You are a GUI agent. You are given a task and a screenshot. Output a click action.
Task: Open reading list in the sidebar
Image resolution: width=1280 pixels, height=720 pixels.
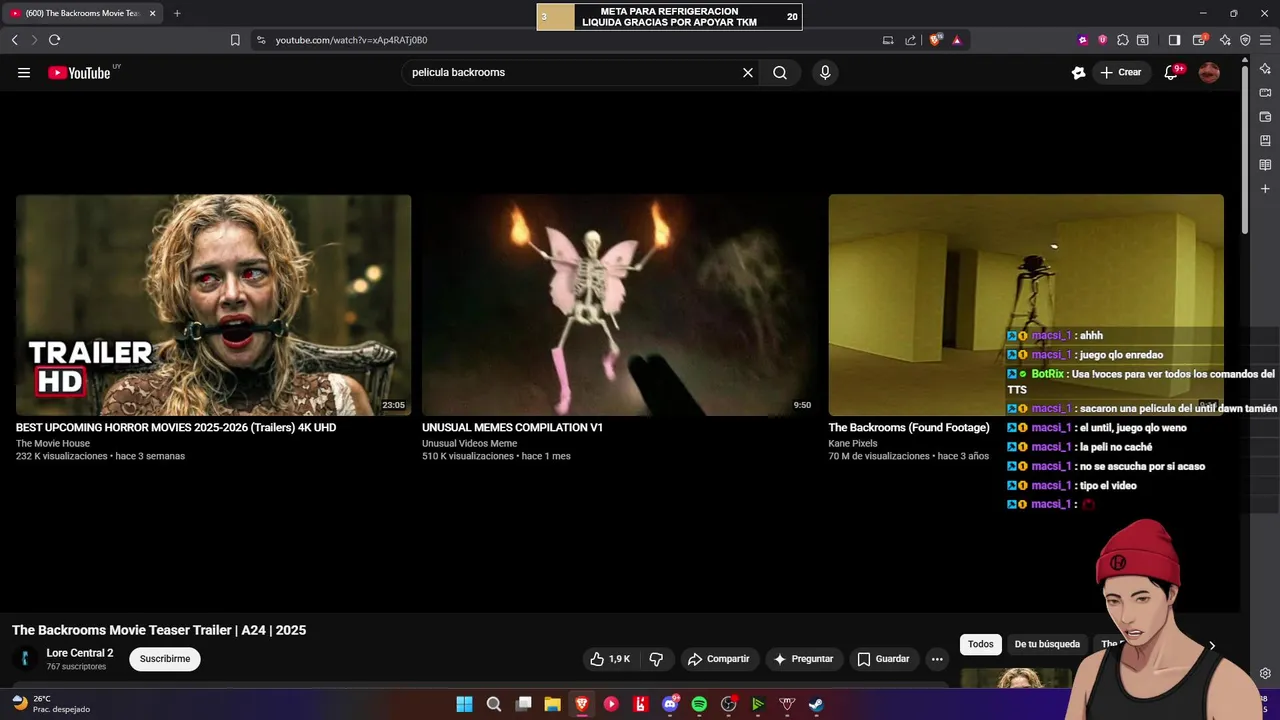pyautogui.click(x=1265, y=165)
